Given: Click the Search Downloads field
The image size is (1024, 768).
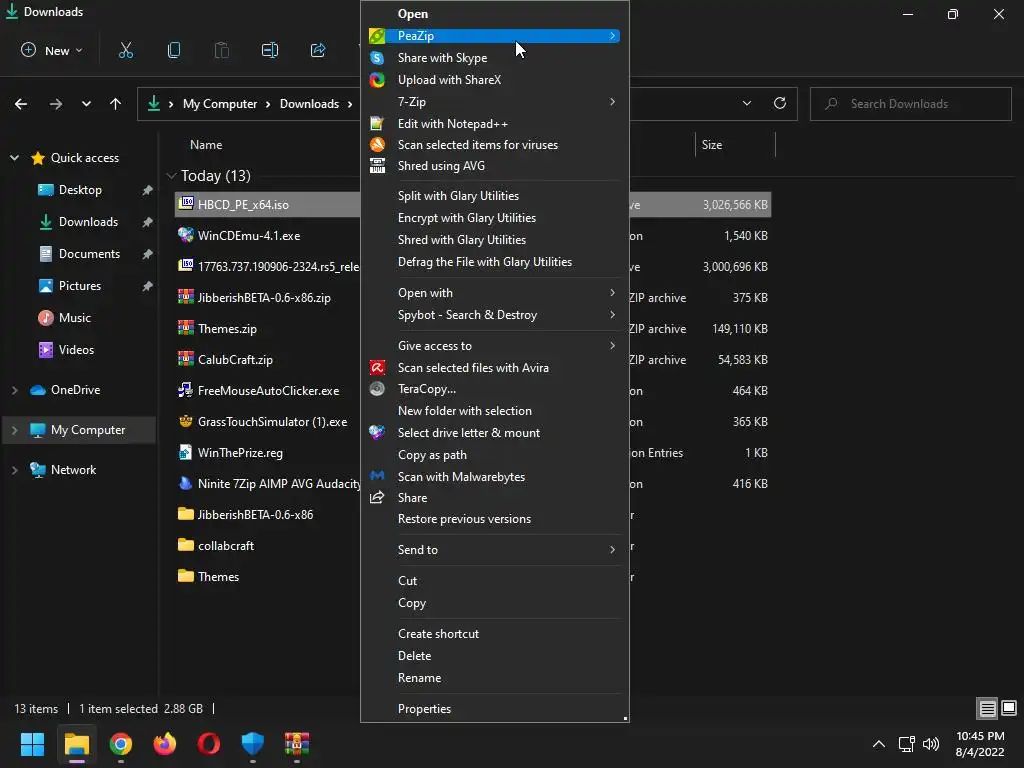Looking at the screenshot, I should pos(910,104).
